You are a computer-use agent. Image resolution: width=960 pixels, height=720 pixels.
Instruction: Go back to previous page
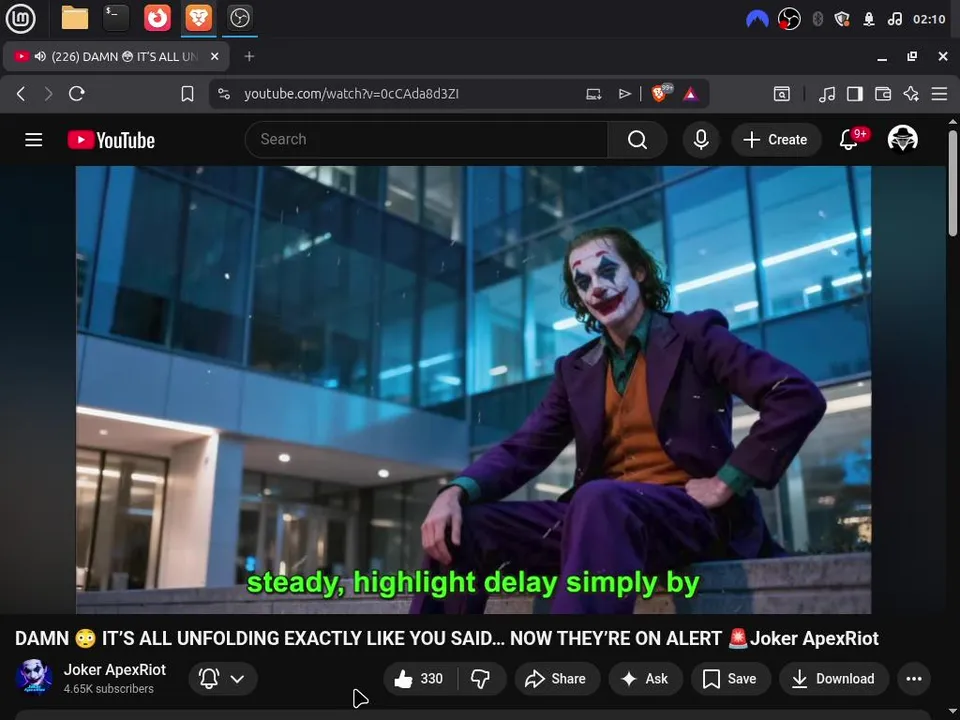click(x=21, y=94)
